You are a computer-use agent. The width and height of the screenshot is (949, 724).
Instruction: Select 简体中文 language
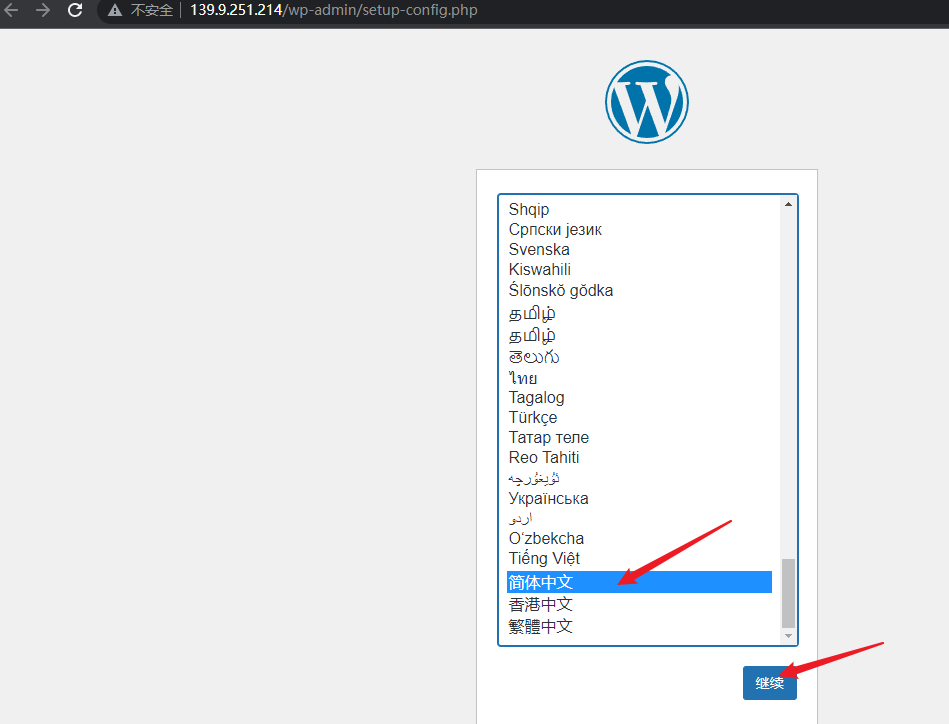[x=639, y=582]
